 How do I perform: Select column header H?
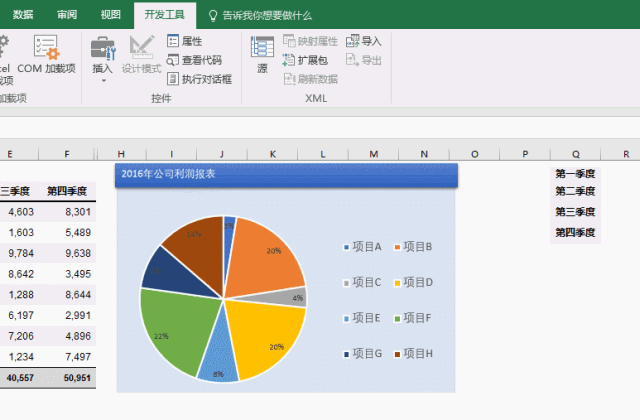[121, 154]
